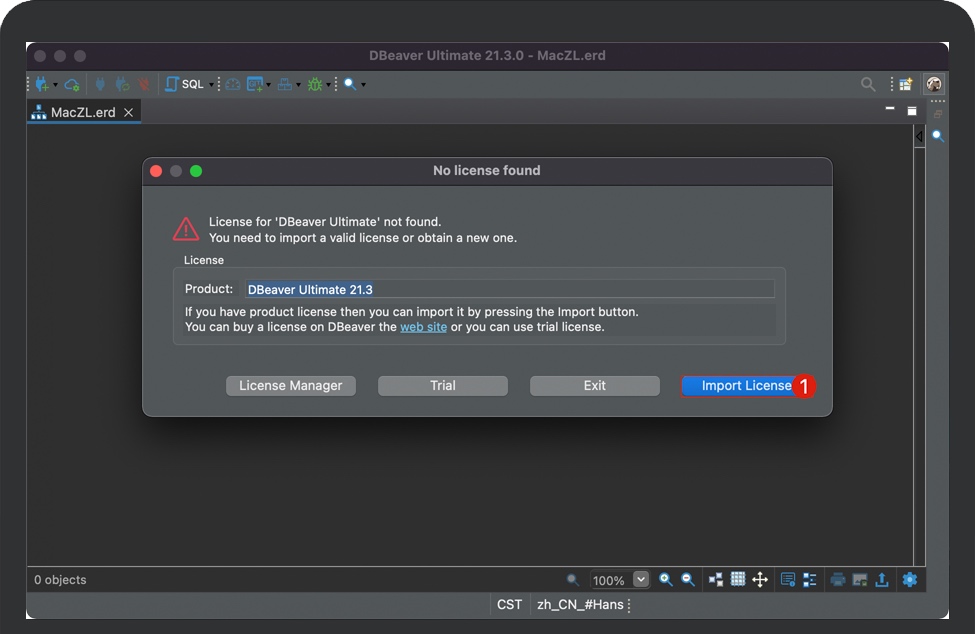Image resolution: width=975 pixels, height=634 pixels.
Task: Open the zoom percentage dropdown
Action: (641, 580)
